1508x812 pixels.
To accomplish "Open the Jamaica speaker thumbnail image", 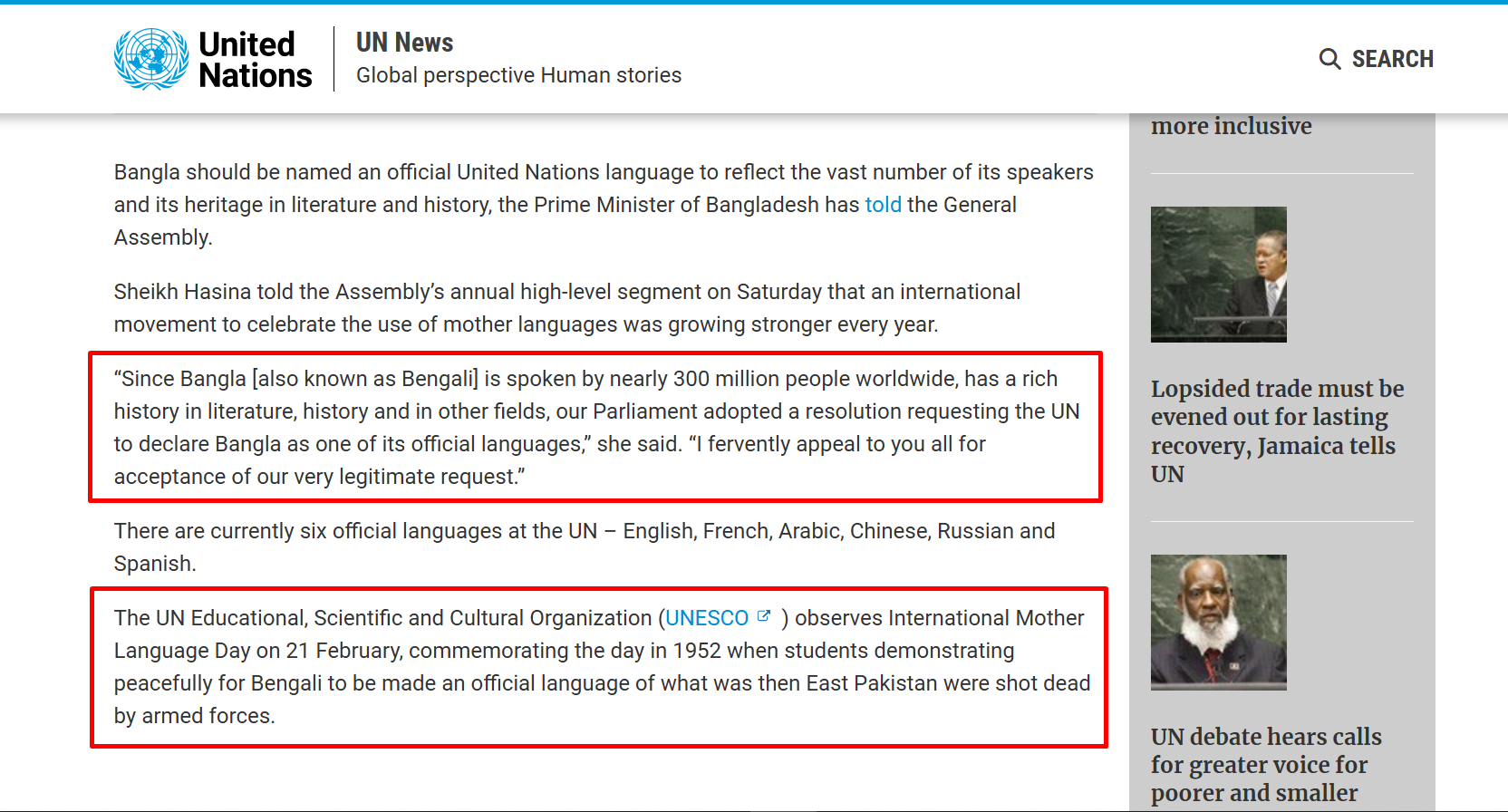I will [x=1218, y=275].
